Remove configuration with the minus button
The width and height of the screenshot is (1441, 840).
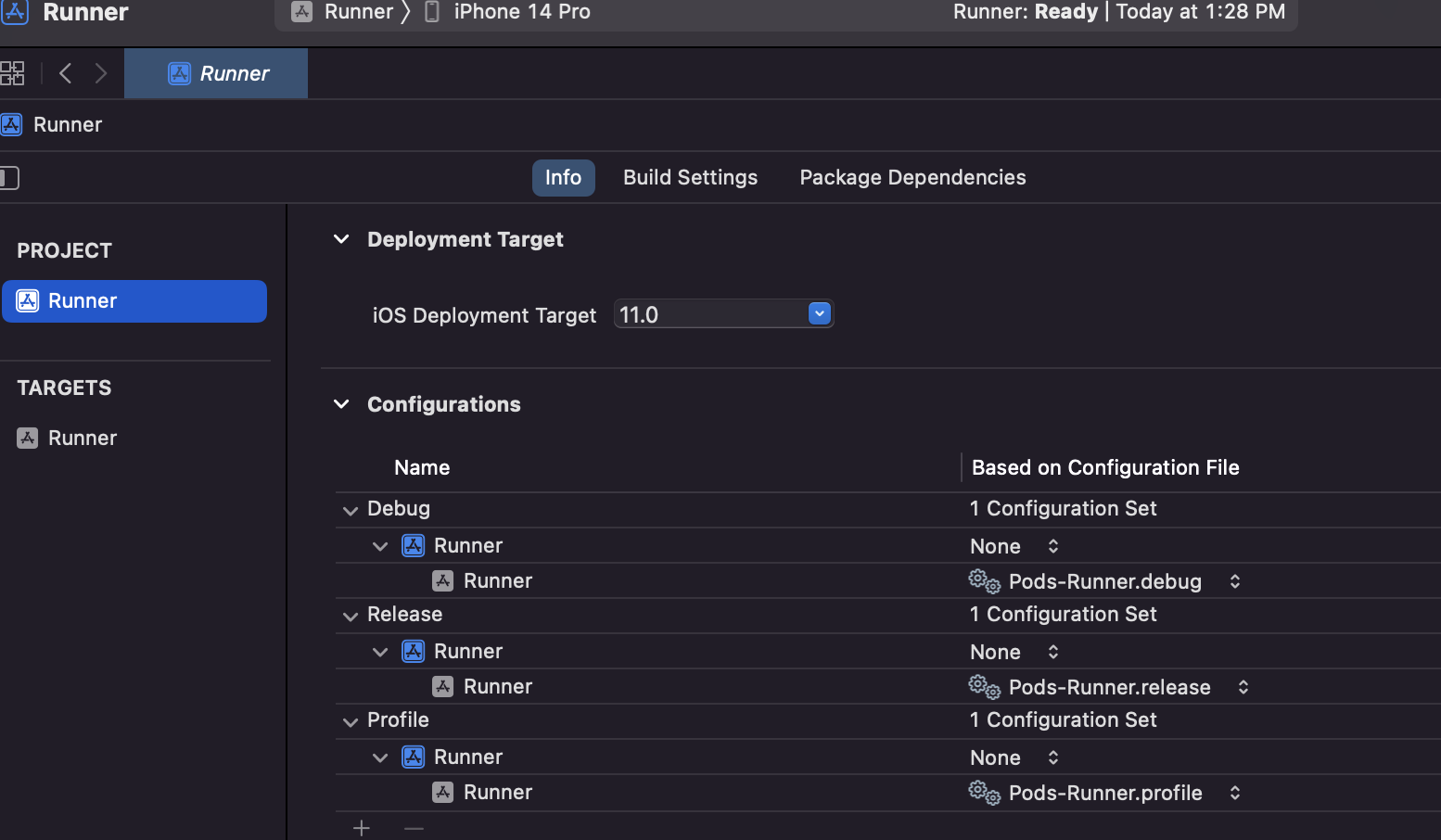click(x=414, y=828)
